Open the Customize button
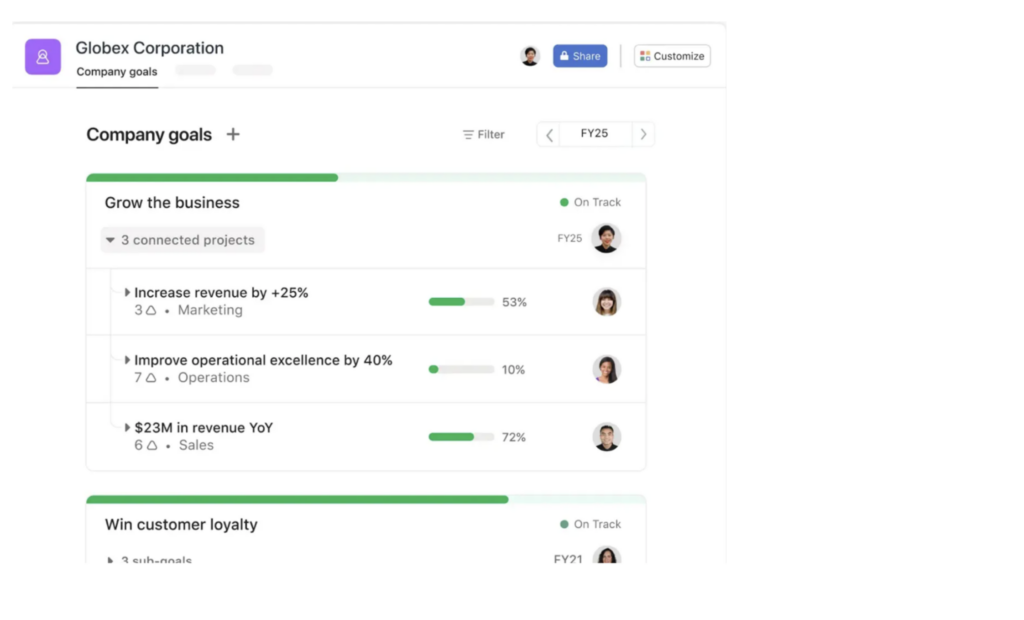 point(672,56)
